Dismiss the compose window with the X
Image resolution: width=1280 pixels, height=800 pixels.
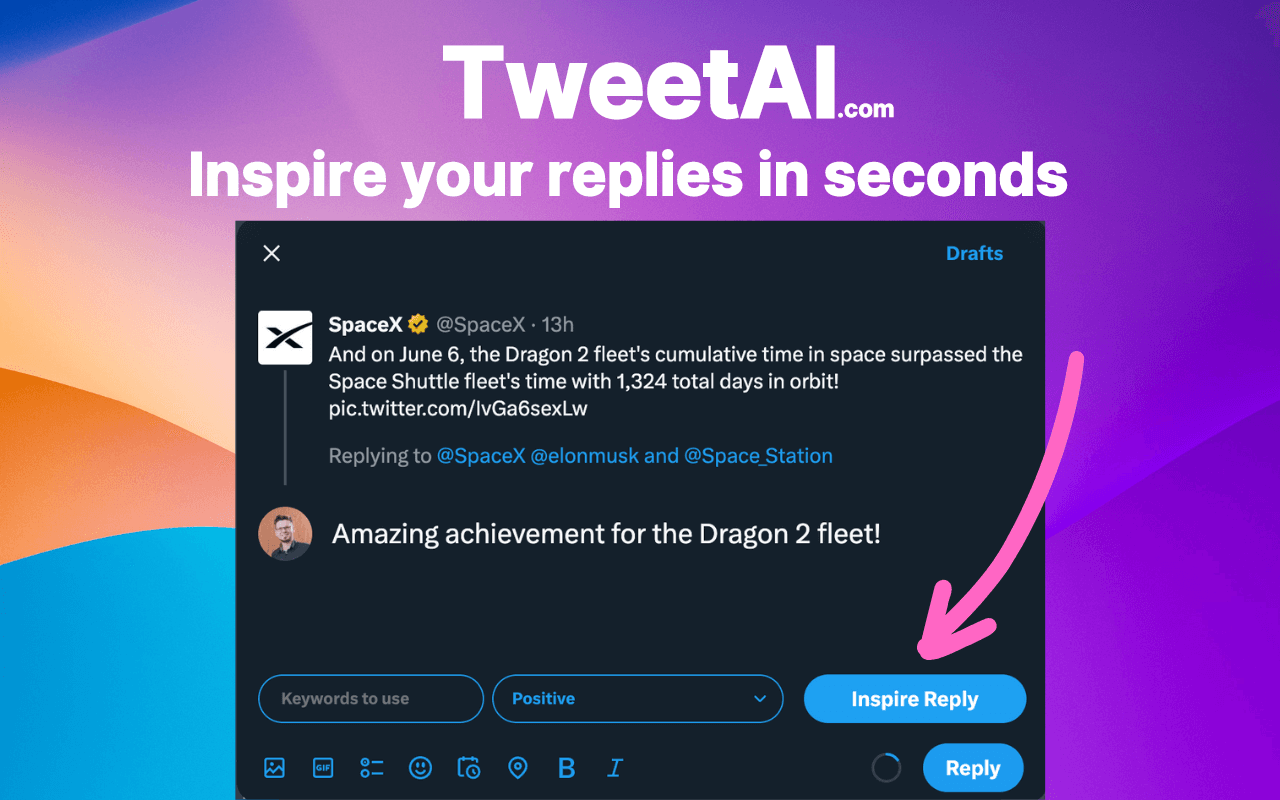(271, 253)
